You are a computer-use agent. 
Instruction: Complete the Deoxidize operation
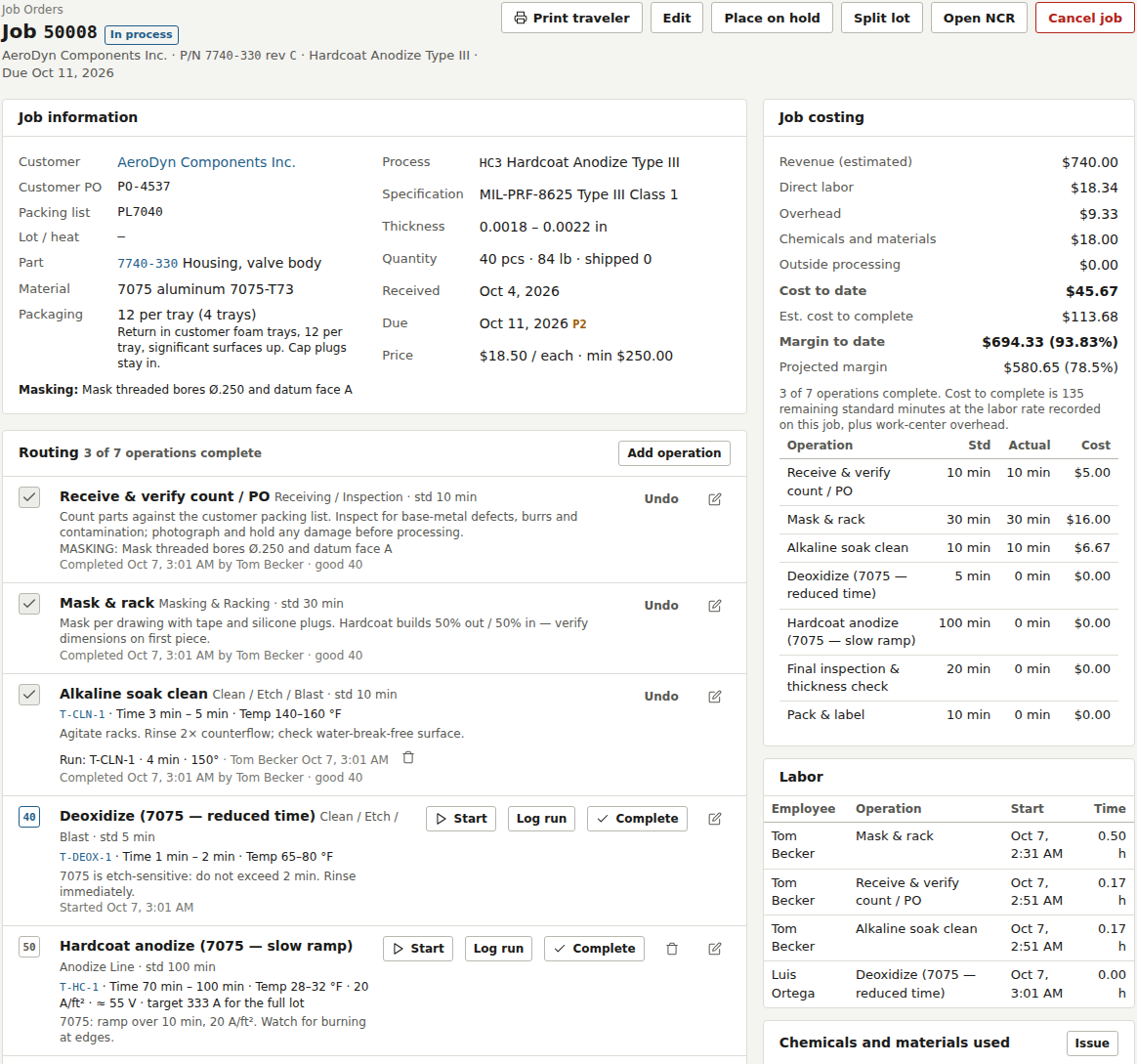(637, 819)
